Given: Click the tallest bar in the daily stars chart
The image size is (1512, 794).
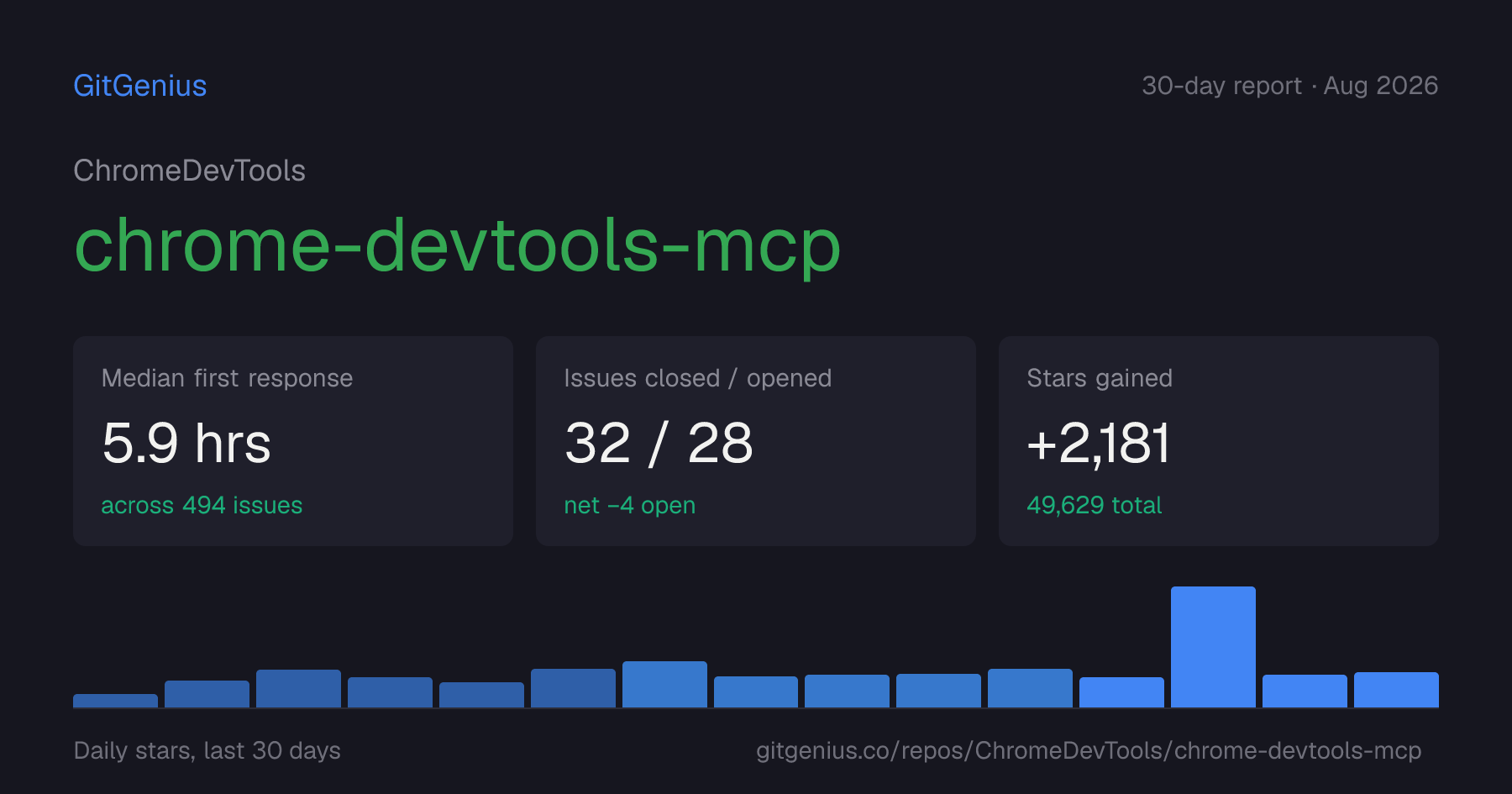Looking at the screenshot, I should [1213, 647].
